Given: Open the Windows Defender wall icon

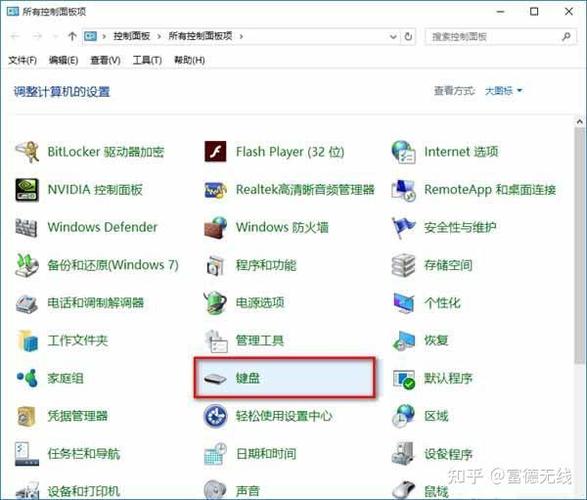Looking at the screenshot, I should (26, 227).
